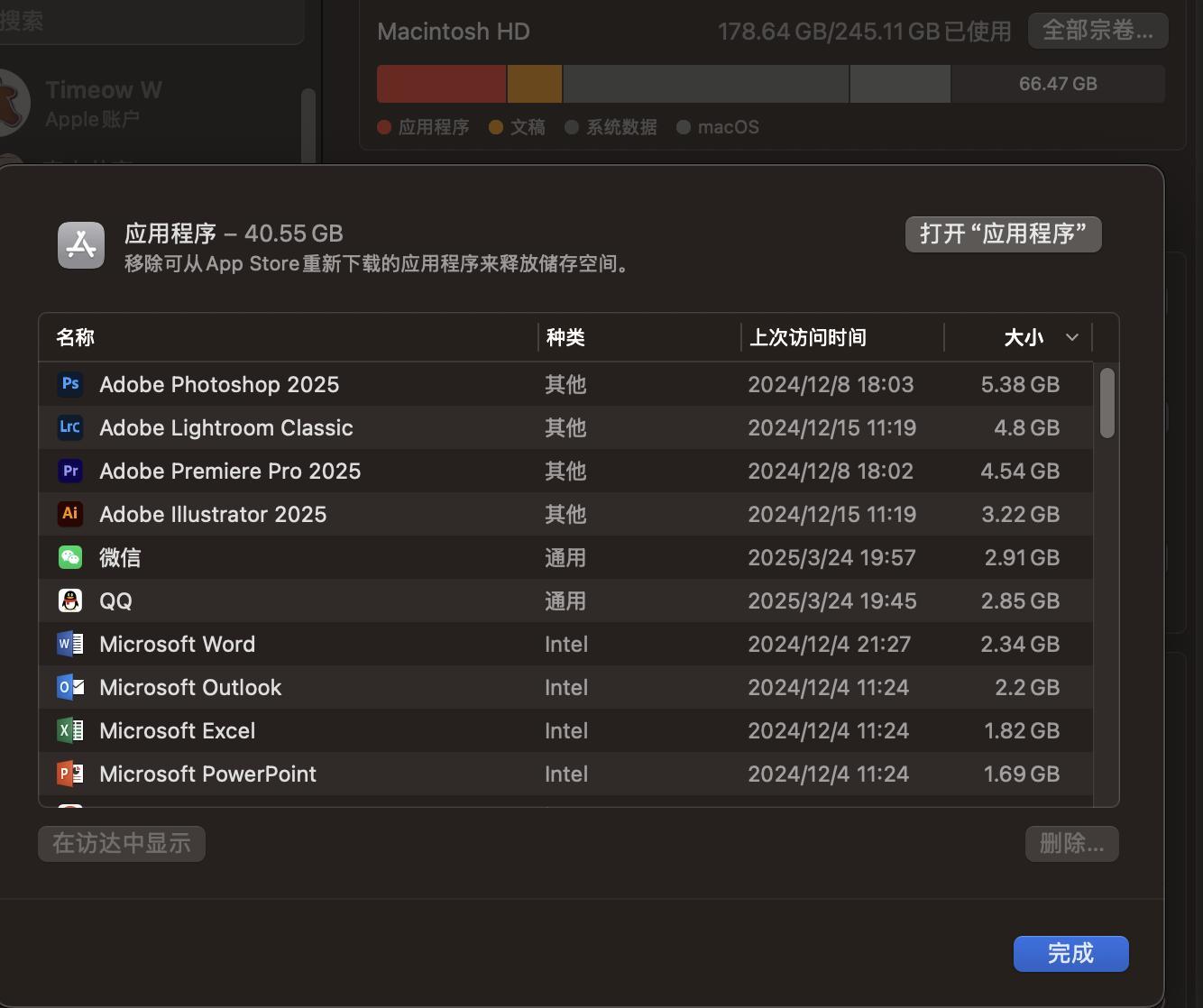Click the date 2025/3/24 19:57
Viewport: 1203px width, 1008px height.
(831, 557)
